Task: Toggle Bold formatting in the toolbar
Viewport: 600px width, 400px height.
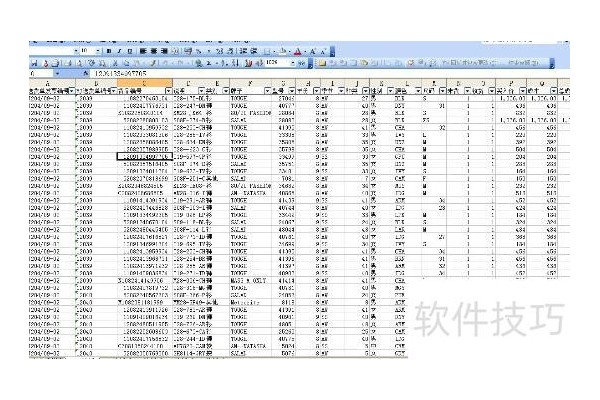Action: [x=109, y=51]
